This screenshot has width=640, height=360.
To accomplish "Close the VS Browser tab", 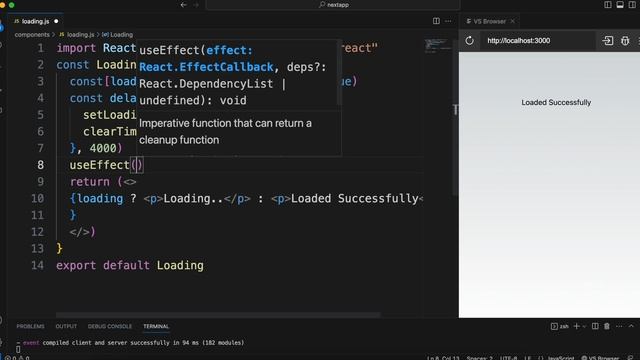I will pos(513,21).
